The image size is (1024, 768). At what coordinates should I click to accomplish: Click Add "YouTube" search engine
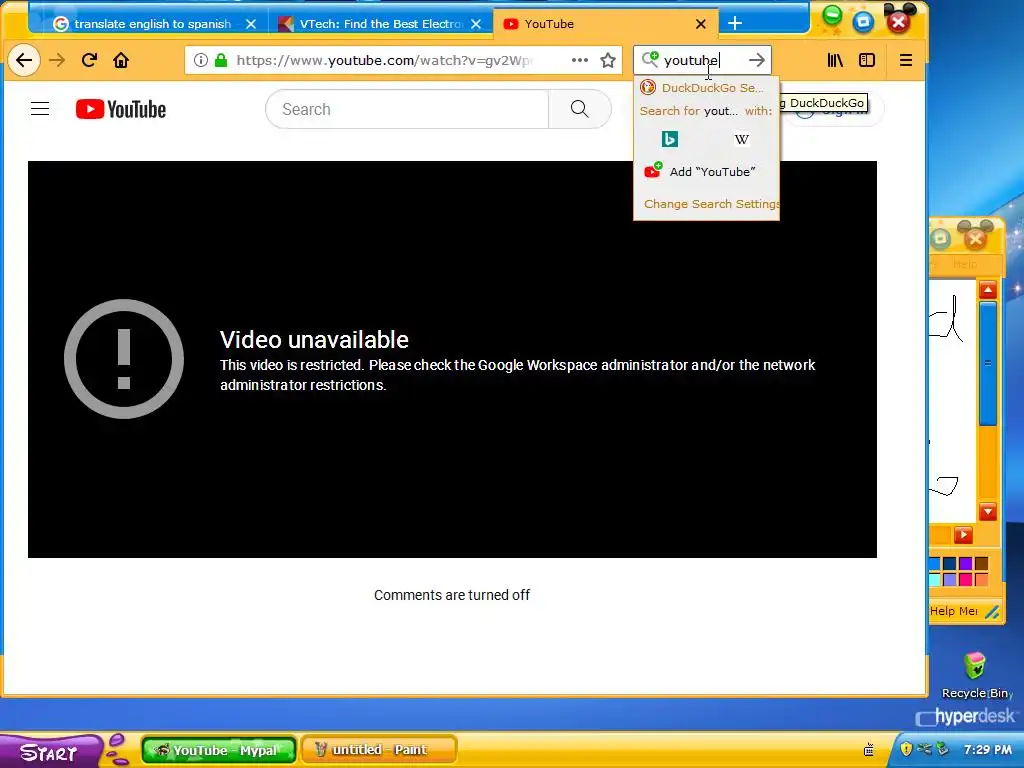706,172
